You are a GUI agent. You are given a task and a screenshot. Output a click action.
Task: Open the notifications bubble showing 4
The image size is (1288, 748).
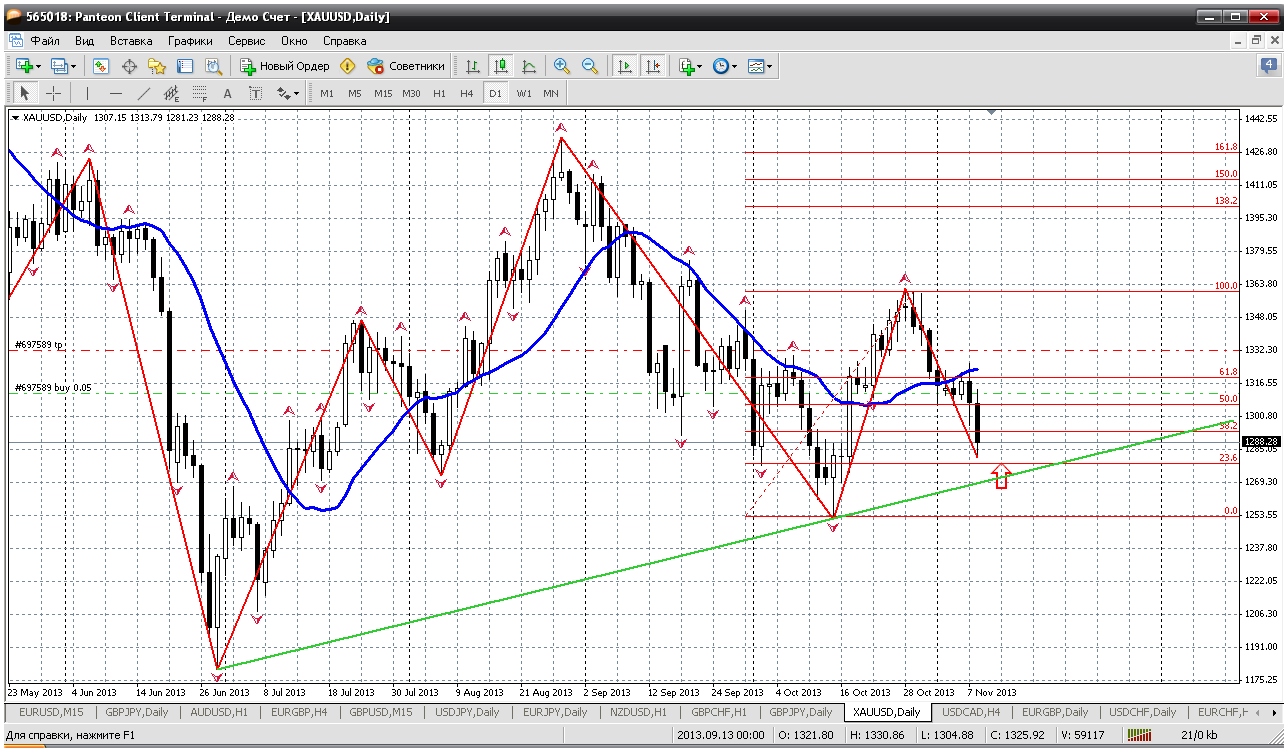click(1269, 65)
